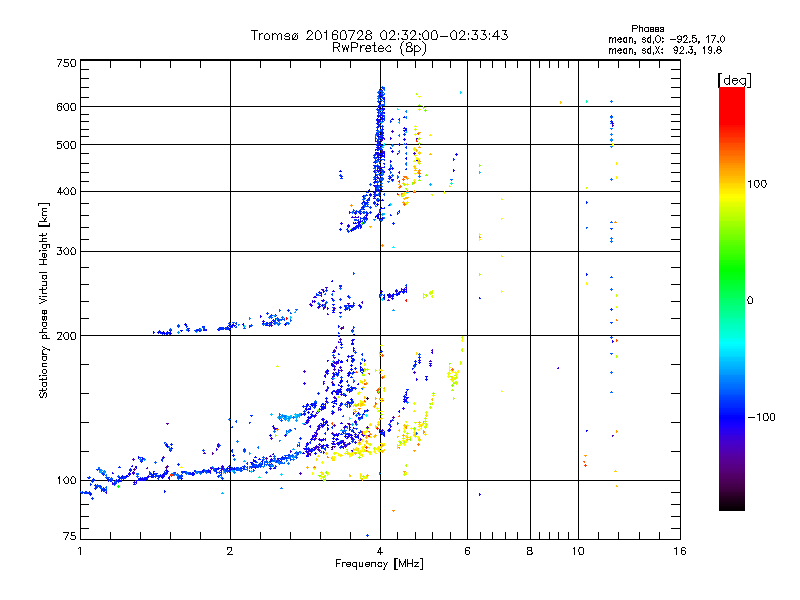Image resolution: width=800 pixels, height=600 pixels.
Task: Click the '100' colorbar tick label
Action: [x=757, y=184]
